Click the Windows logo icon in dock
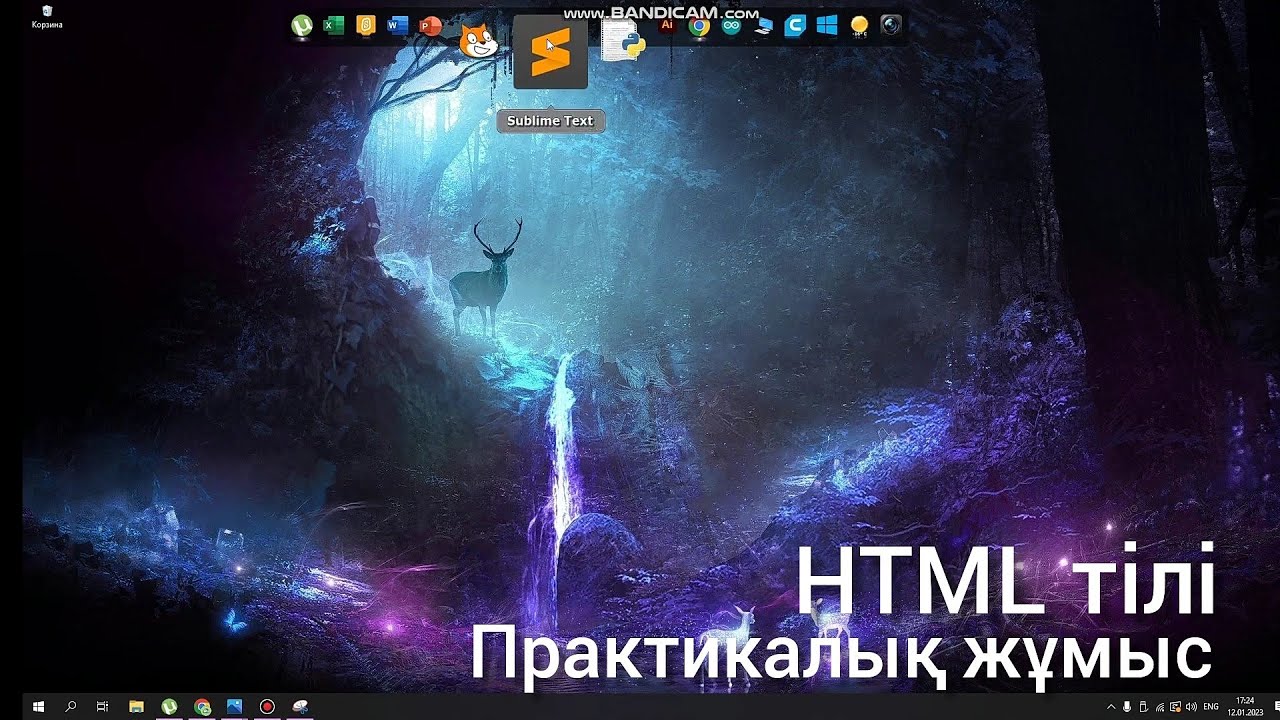The width and height of the screenshot is (1280, 720). 826,26
